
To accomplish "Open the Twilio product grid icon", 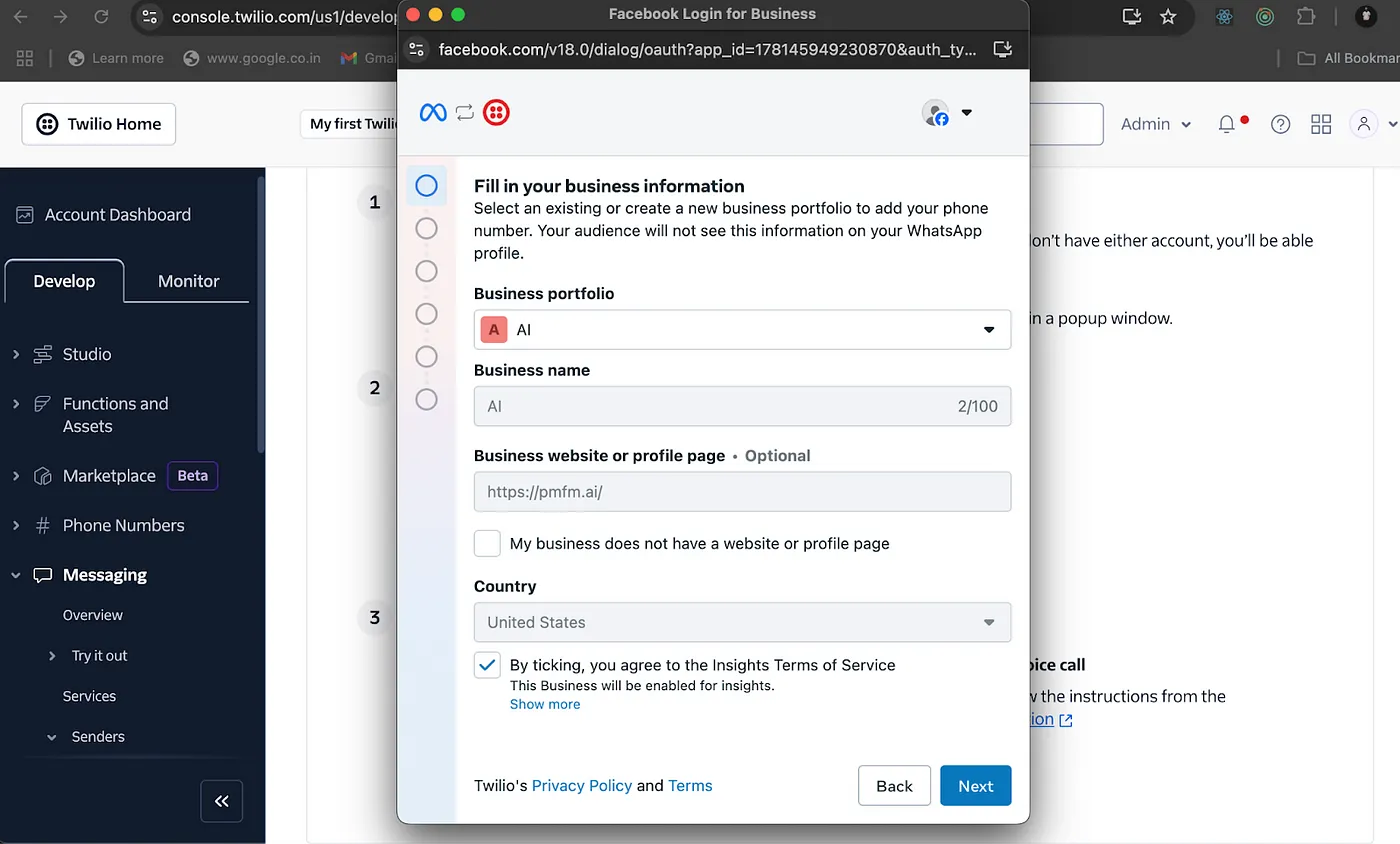I will tap(1321, 124).
